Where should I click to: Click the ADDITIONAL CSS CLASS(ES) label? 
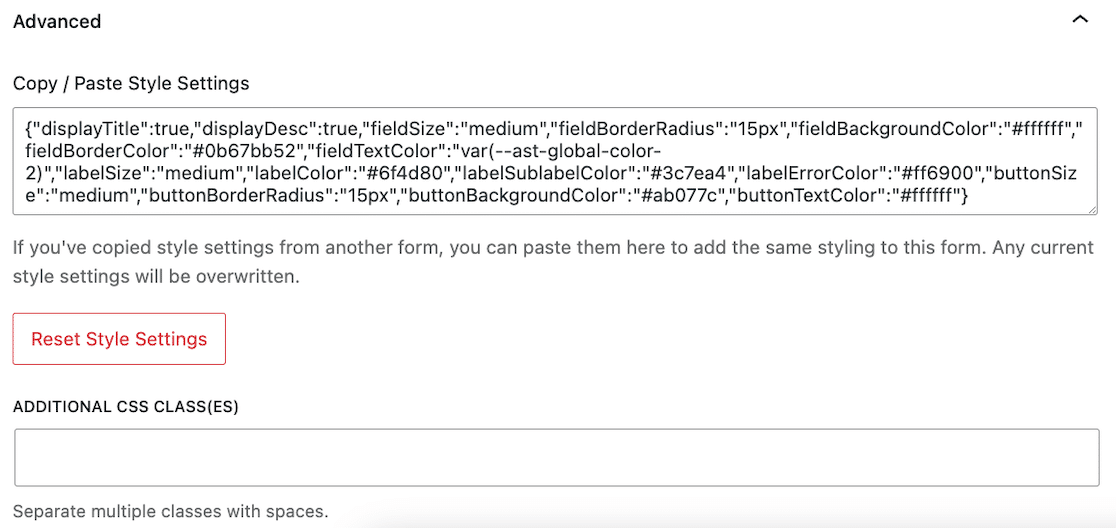[x=126, y=407]
